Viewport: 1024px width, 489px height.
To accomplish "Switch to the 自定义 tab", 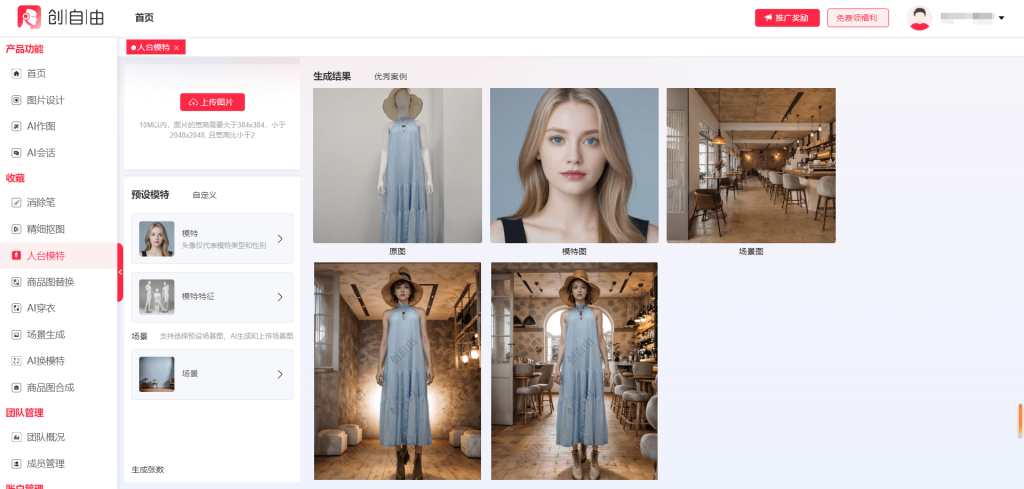I will tap(204, 195).
